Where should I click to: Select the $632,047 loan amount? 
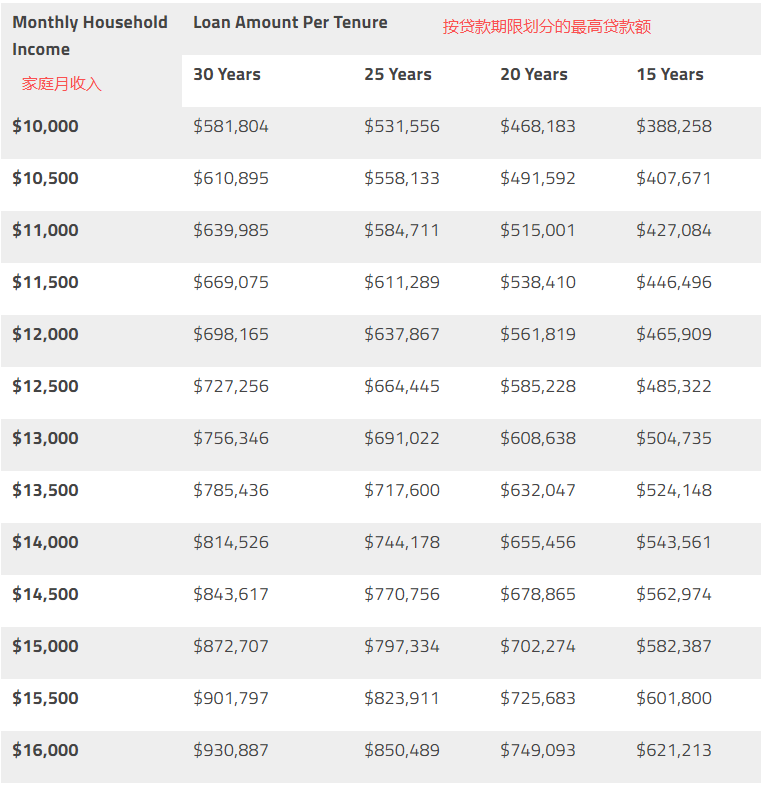538,490
